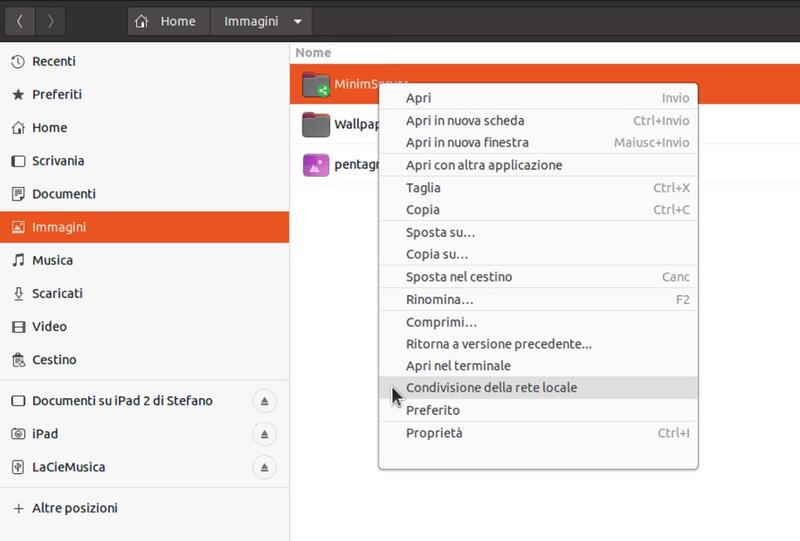Open Scaricati in the sidebar
Image resolution: width=800 pixels, height=541 pixels.
tap(57, 294)
